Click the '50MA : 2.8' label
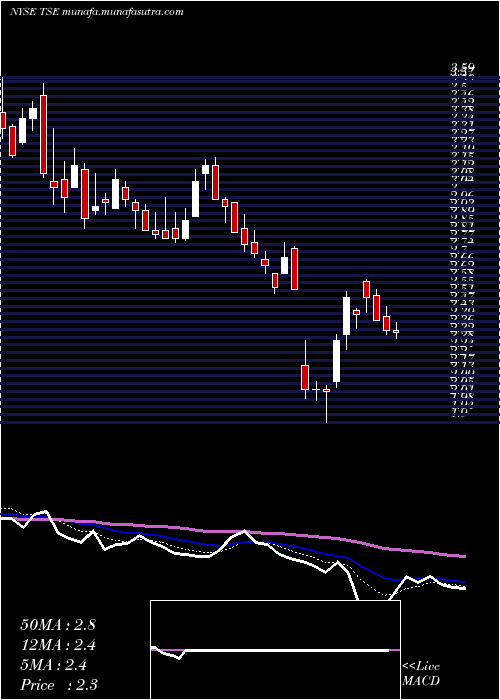 (58, 625)
